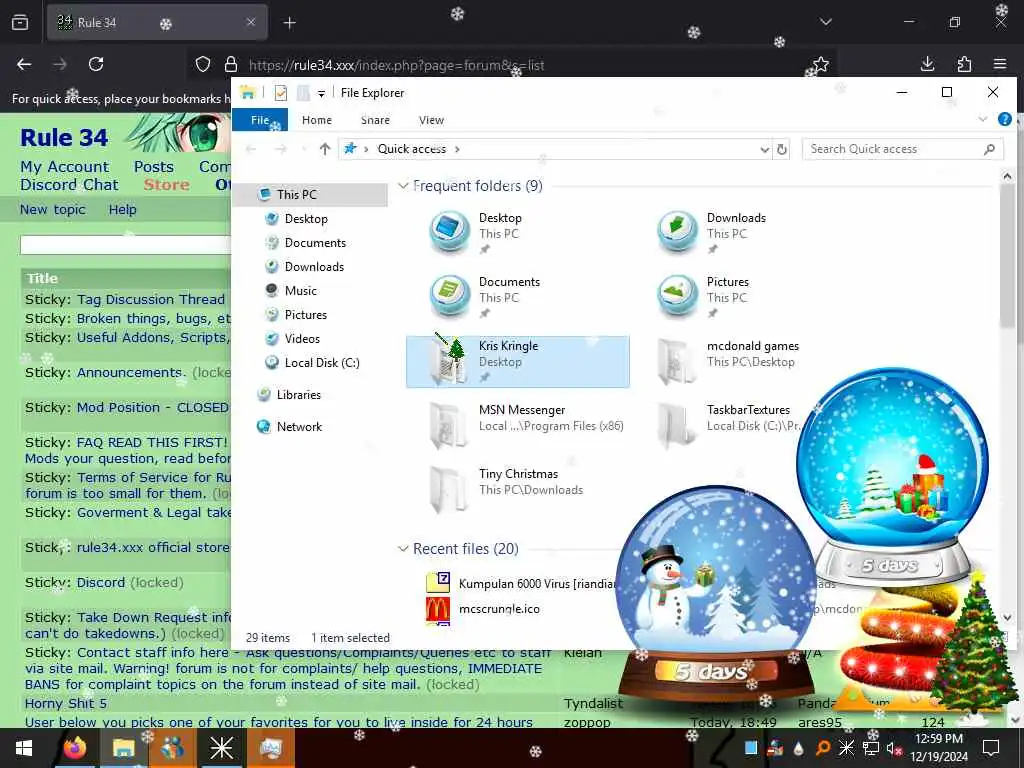Image resolution: width=1024 pixels, height=768 pixels.
Task: Open the View ribbon tab
Action: coord(431,120)
